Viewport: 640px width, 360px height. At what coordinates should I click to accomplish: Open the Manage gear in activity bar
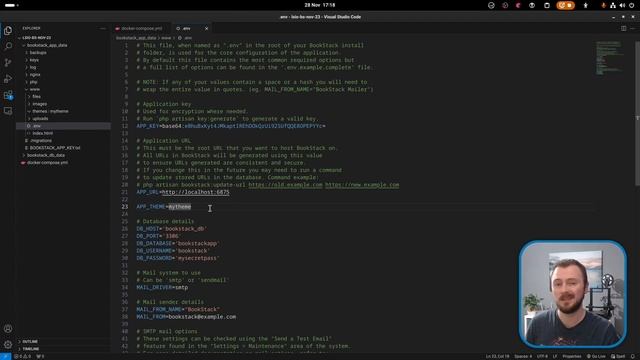point(8,344)
